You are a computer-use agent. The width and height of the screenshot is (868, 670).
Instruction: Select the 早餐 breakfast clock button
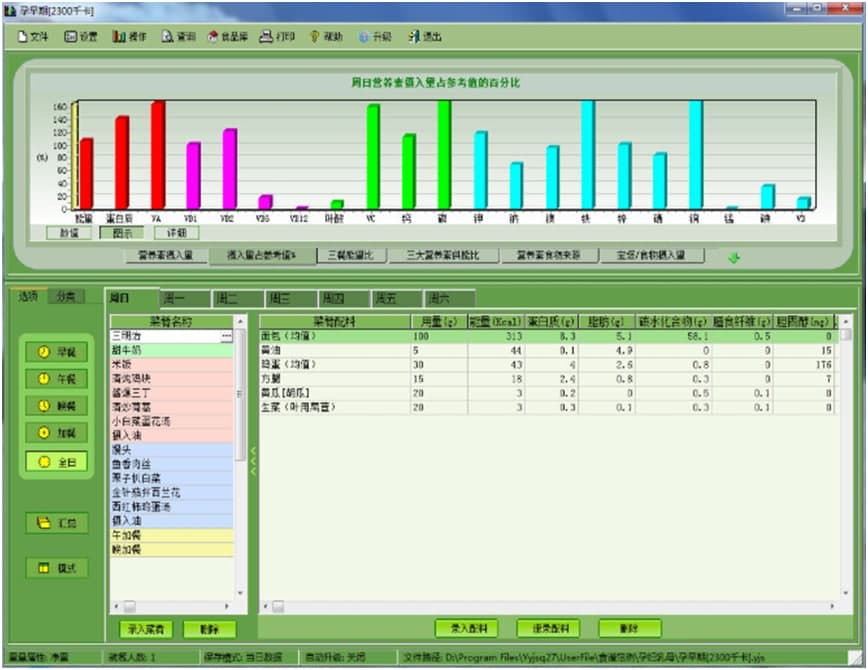56,352
